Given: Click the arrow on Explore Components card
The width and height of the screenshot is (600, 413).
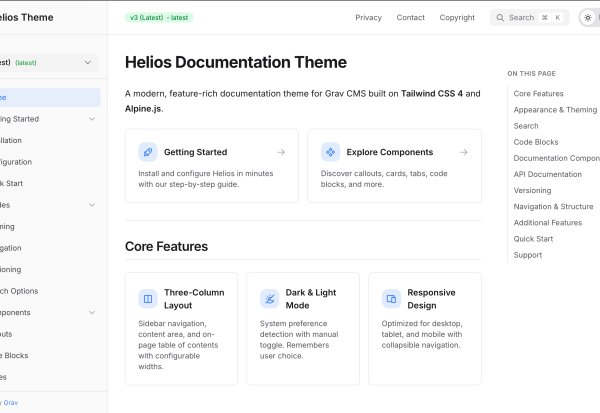Looking at the screenshot, I should tap(464, 152).
